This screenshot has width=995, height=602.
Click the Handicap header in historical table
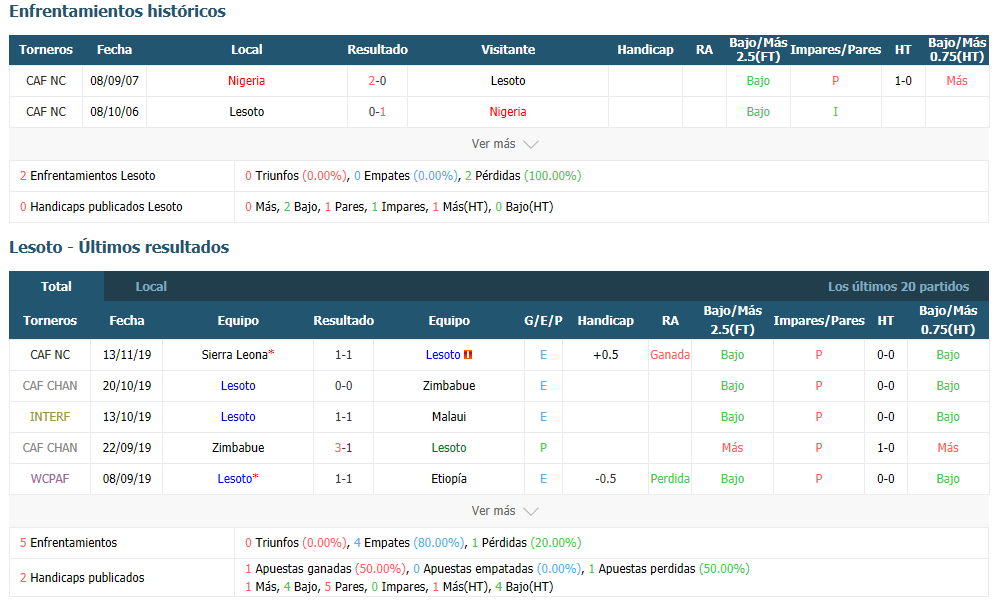click(645, 49)
